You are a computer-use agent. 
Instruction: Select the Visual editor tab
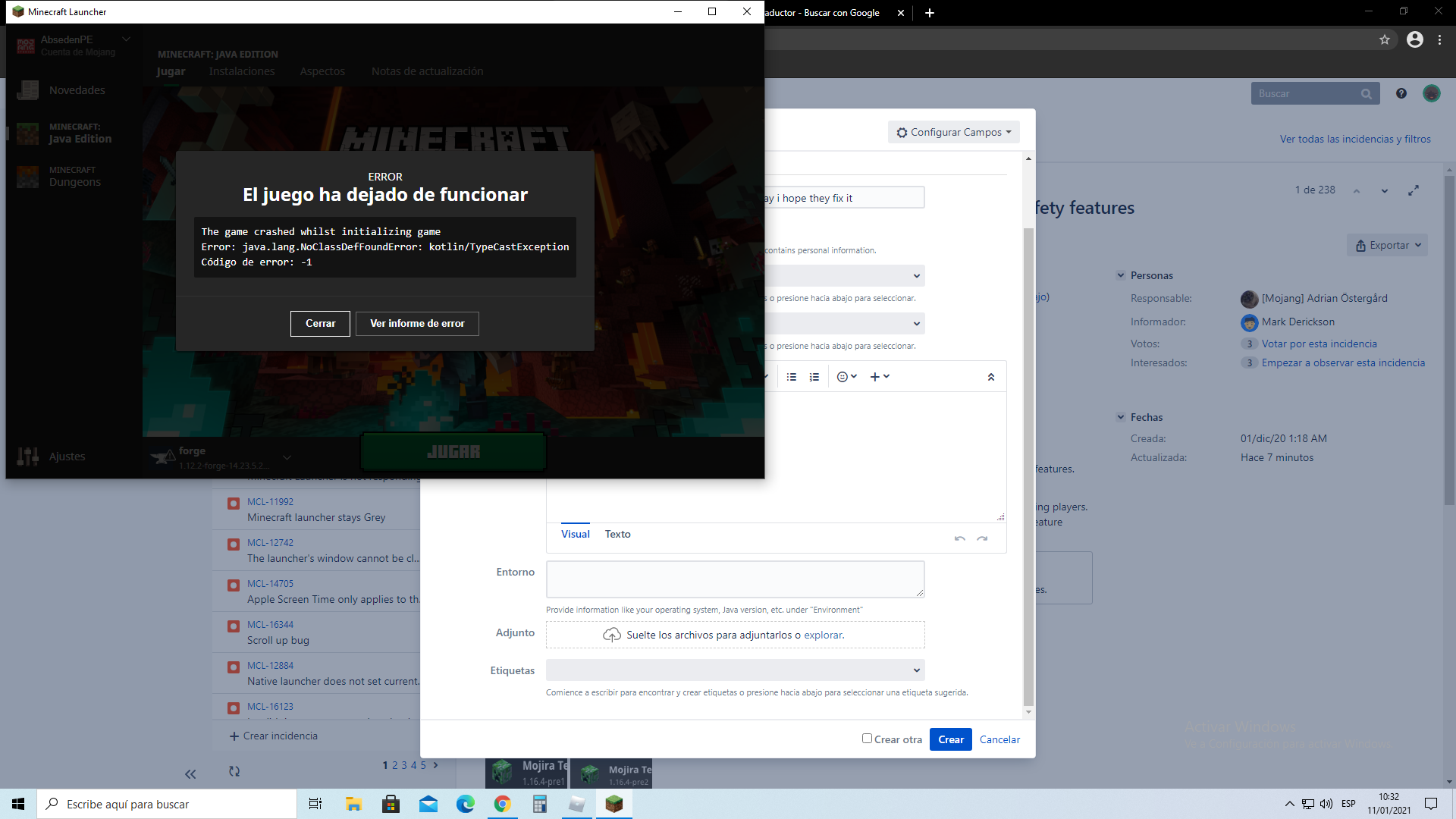pyautogui.click(x=575, y=534)
